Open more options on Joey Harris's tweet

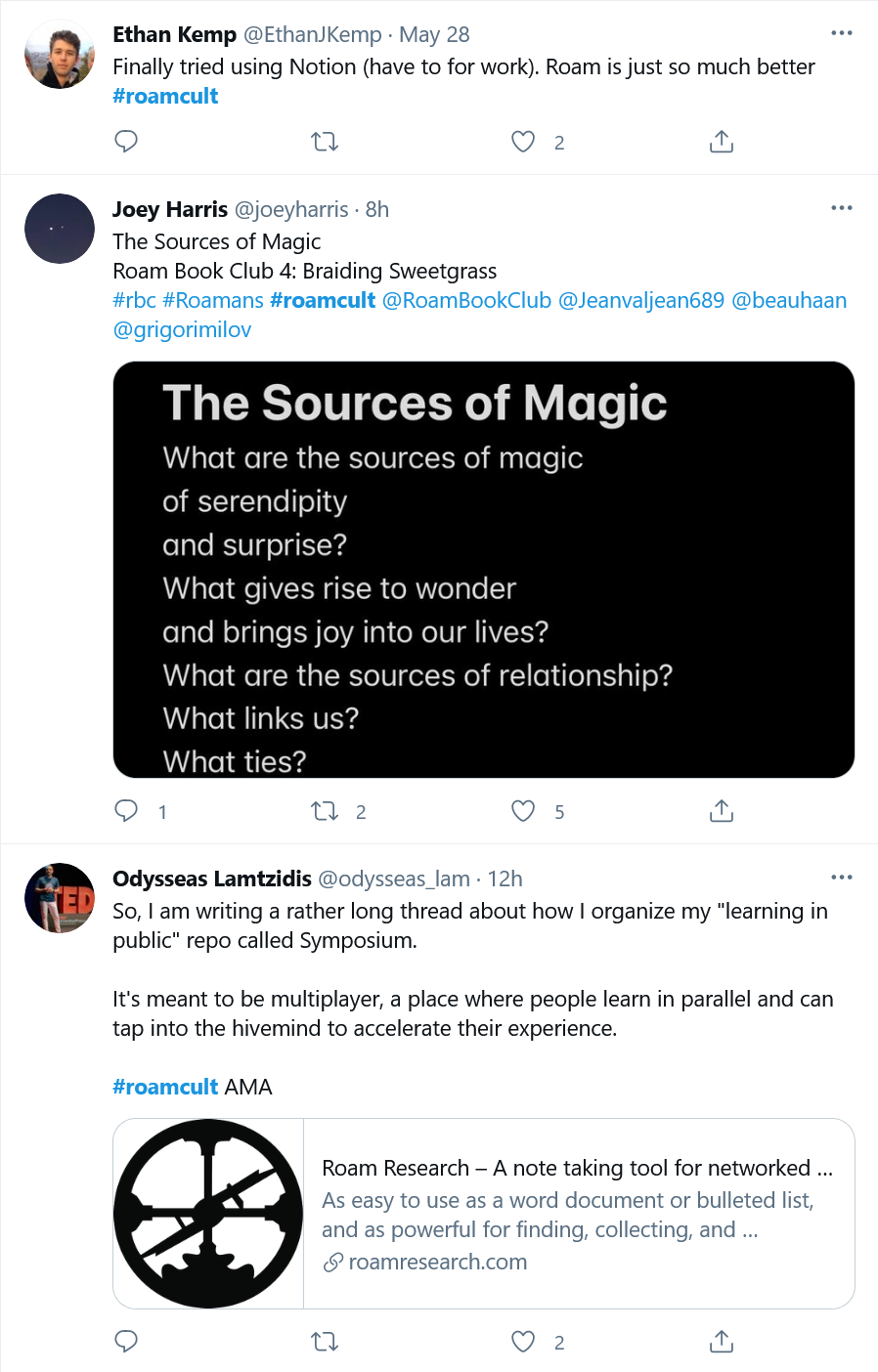click(841, 208)
